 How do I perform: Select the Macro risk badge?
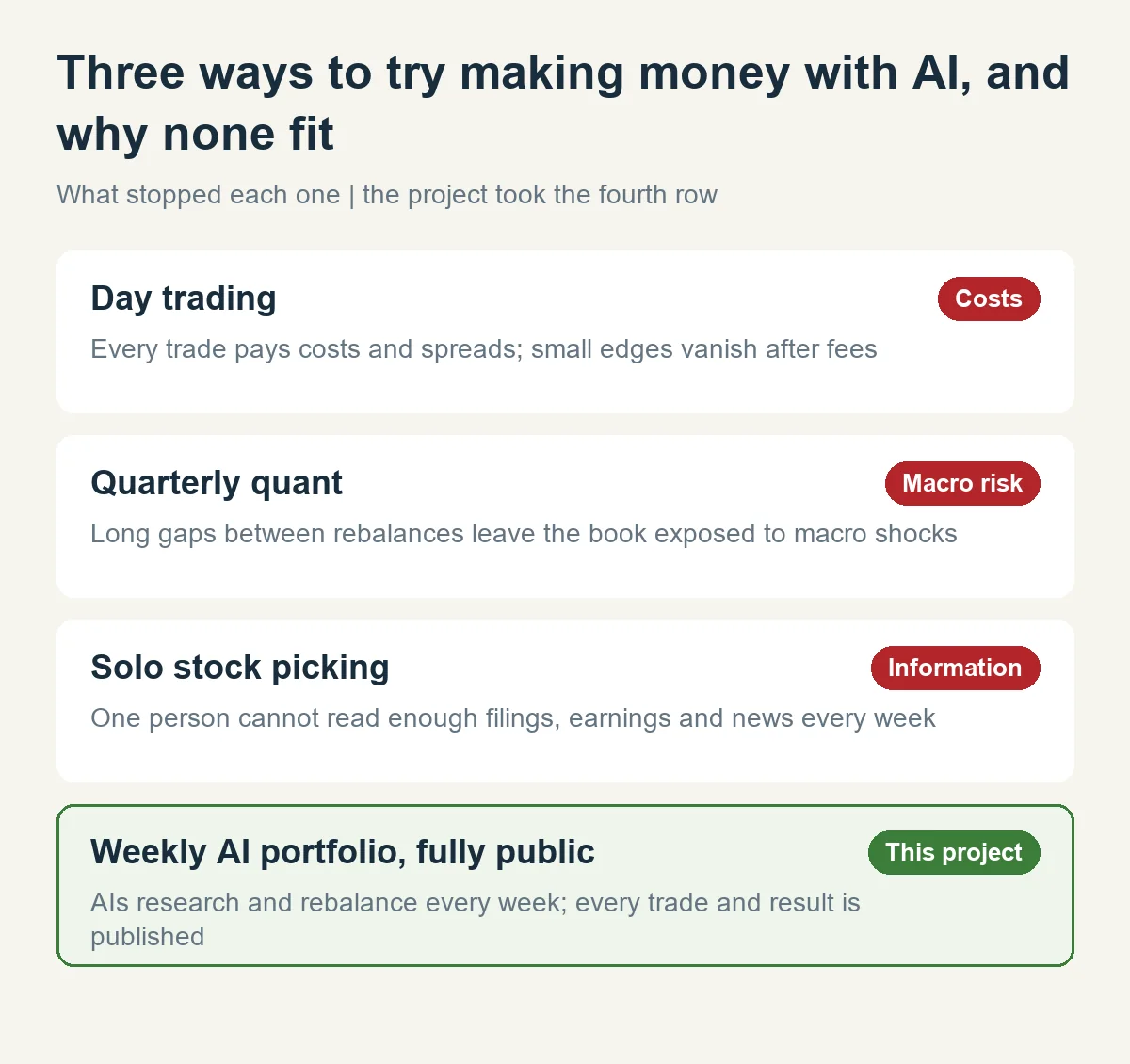tap(962, 483)
